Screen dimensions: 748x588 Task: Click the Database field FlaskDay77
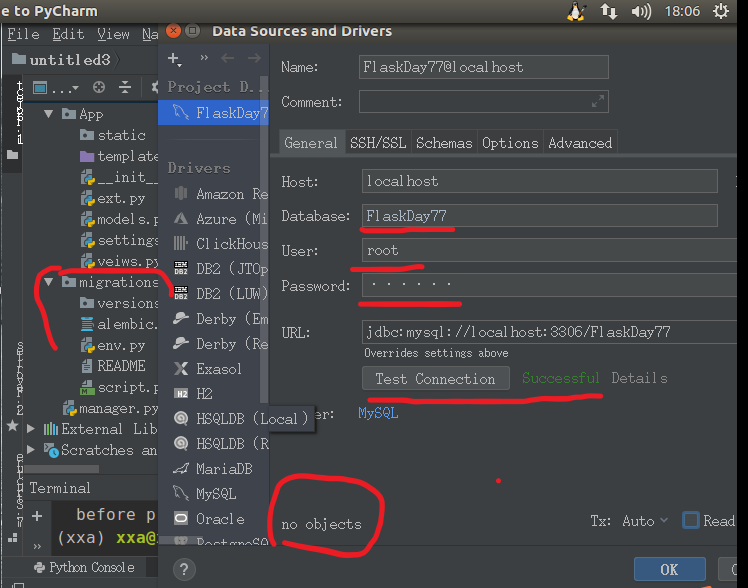pyautogui.click(x=540, y=216)
